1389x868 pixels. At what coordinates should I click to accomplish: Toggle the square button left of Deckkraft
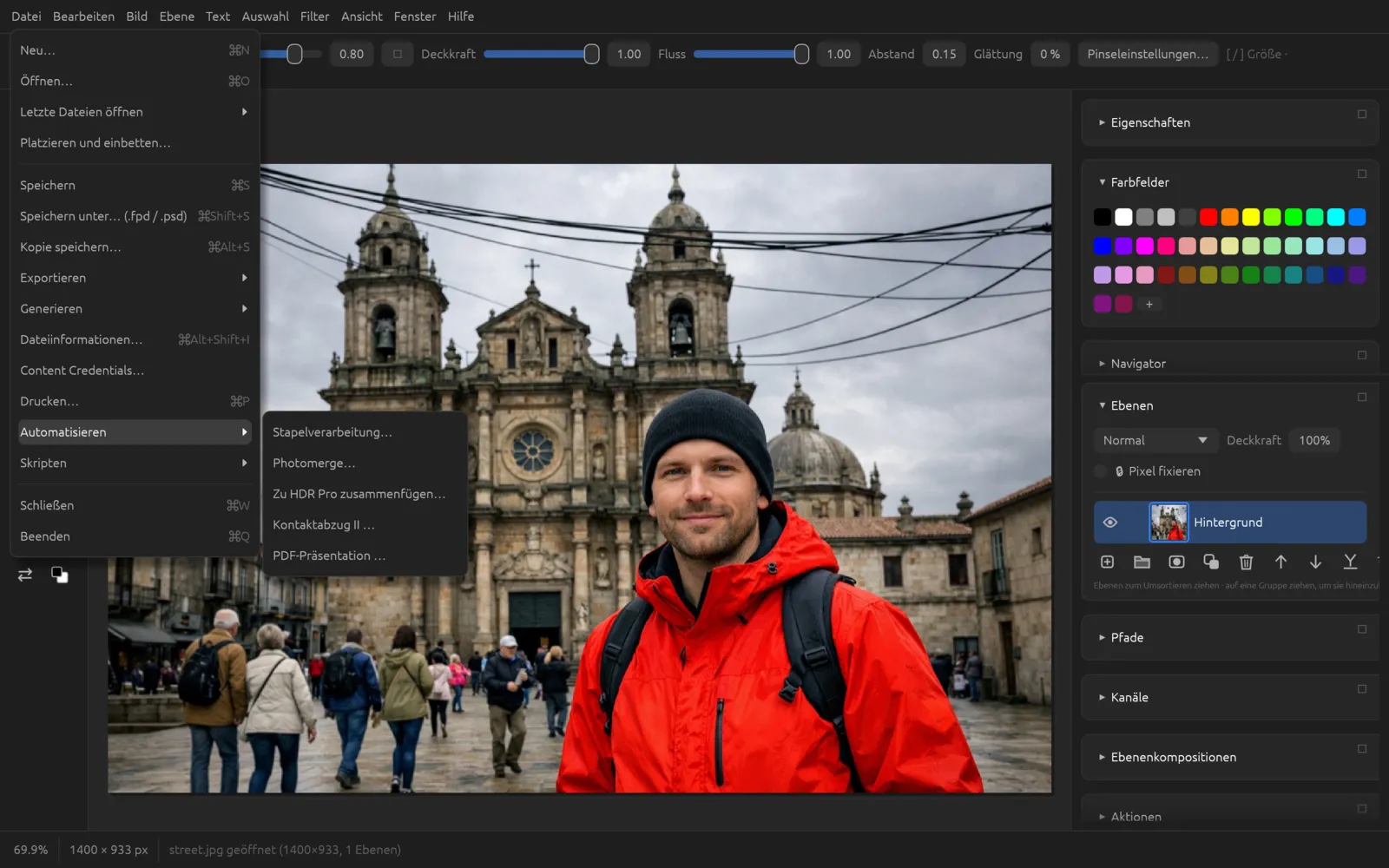click(397, 54)
